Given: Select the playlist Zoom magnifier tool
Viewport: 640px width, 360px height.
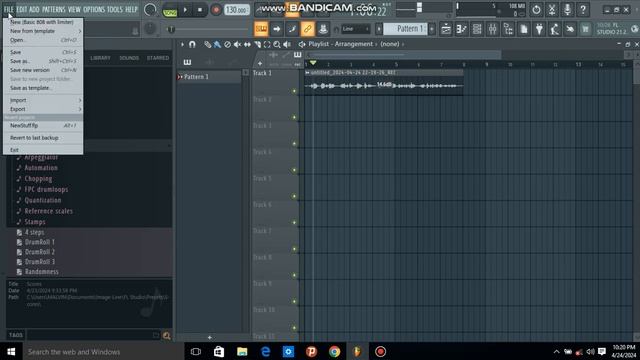Looking at the screenshot, I should [277, 44].
